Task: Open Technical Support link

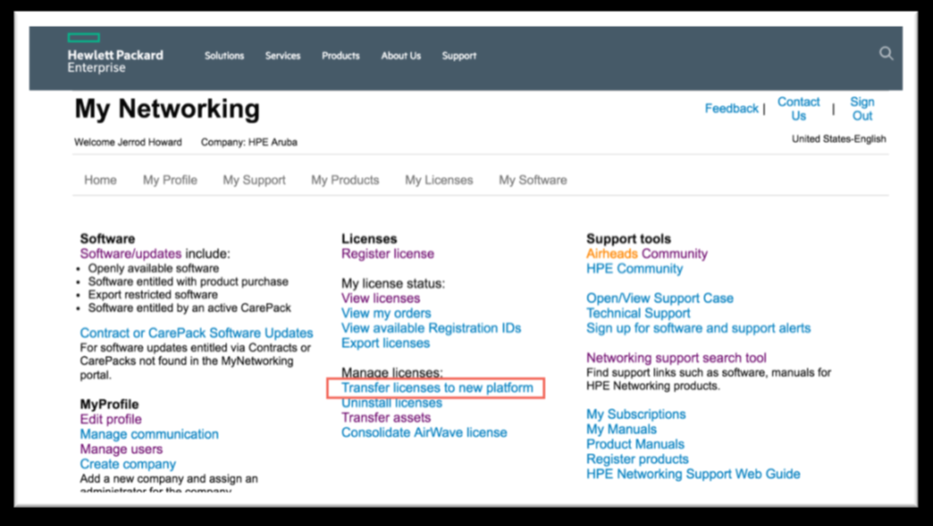Action: point(638,313)
